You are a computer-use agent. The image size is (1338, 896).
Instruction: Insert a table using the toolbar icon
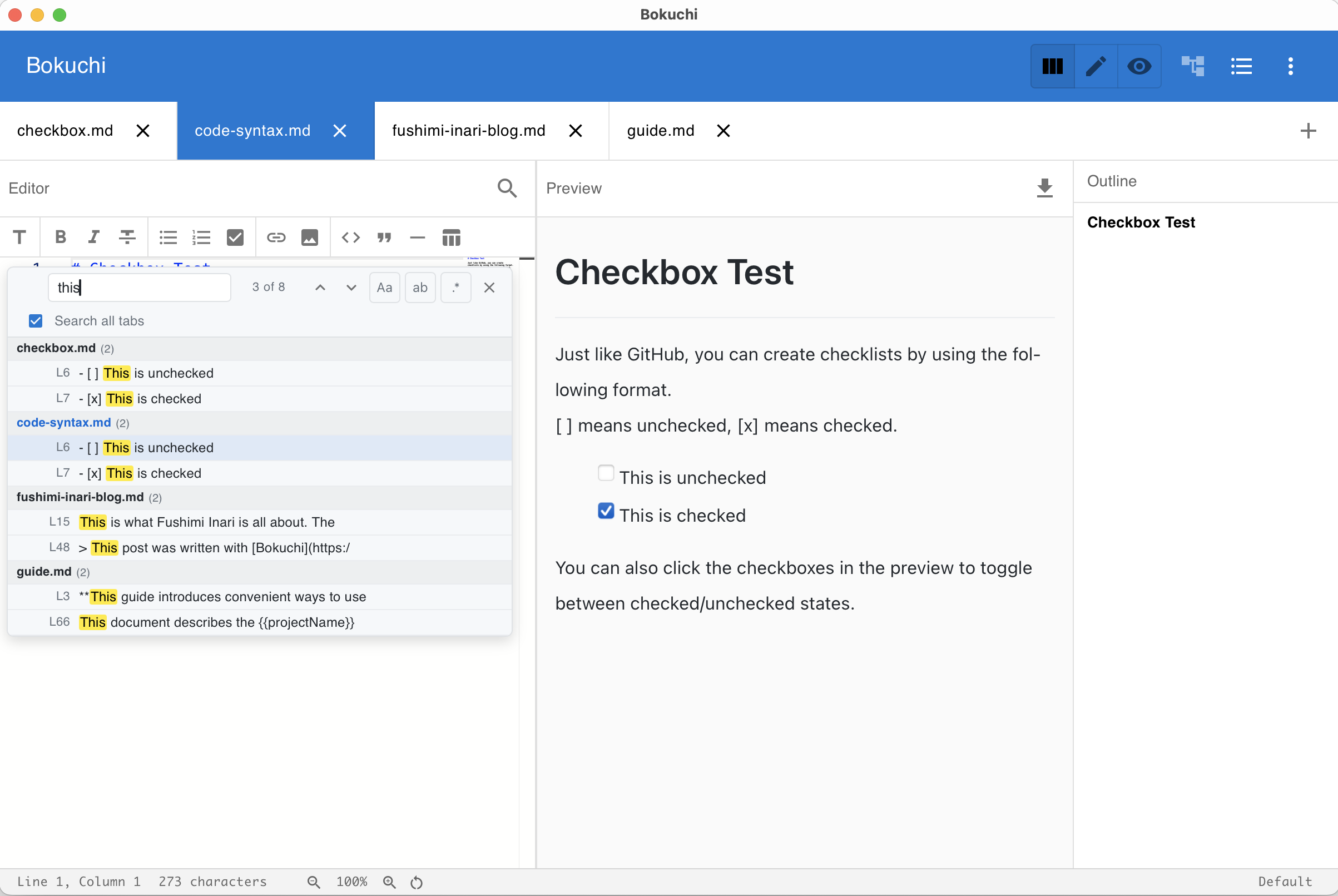point(451,236)
